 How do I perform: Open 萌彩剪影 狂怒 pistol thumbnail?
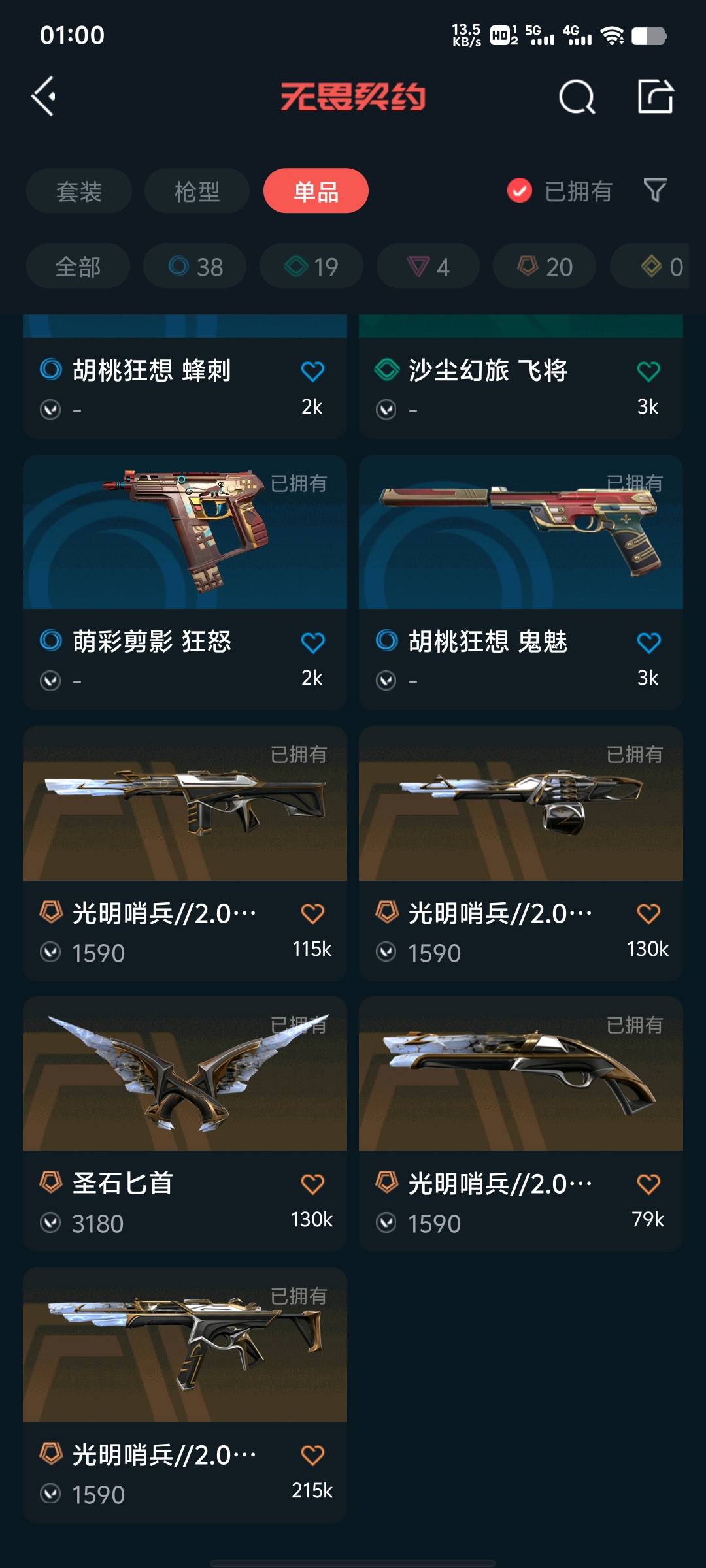tap(185, 532)
